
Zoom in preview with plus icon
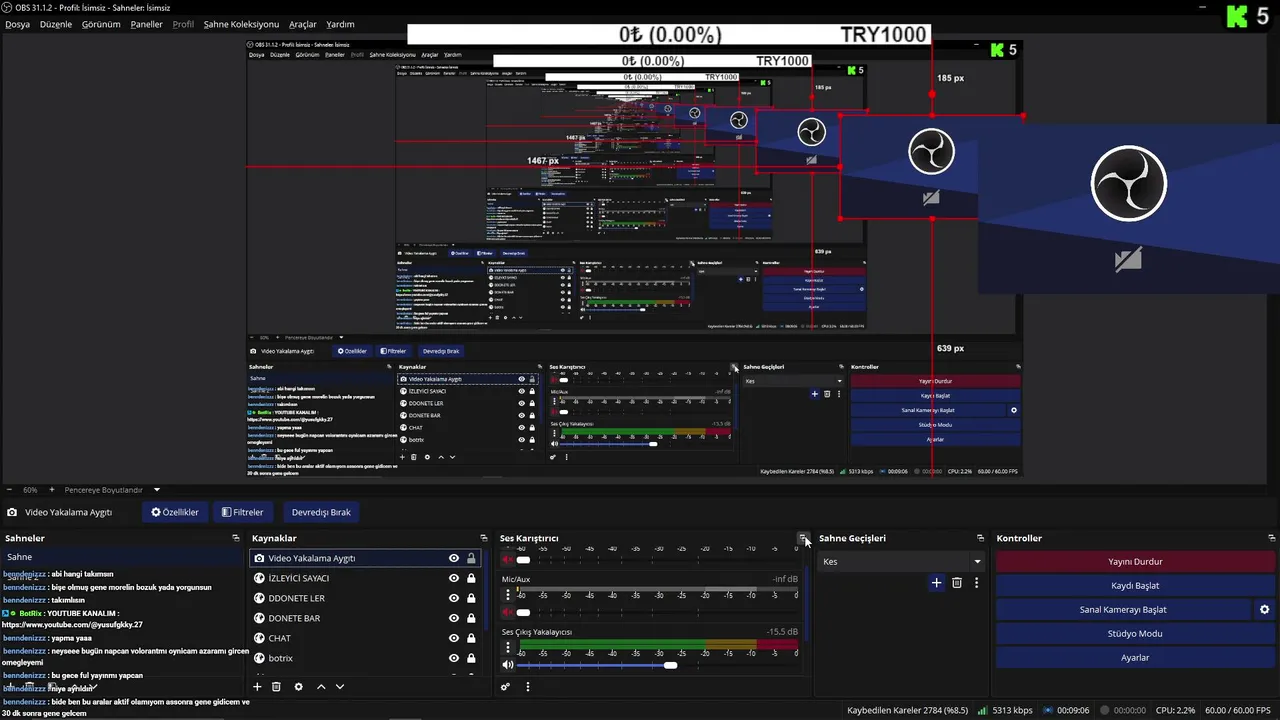click(52, 490)
